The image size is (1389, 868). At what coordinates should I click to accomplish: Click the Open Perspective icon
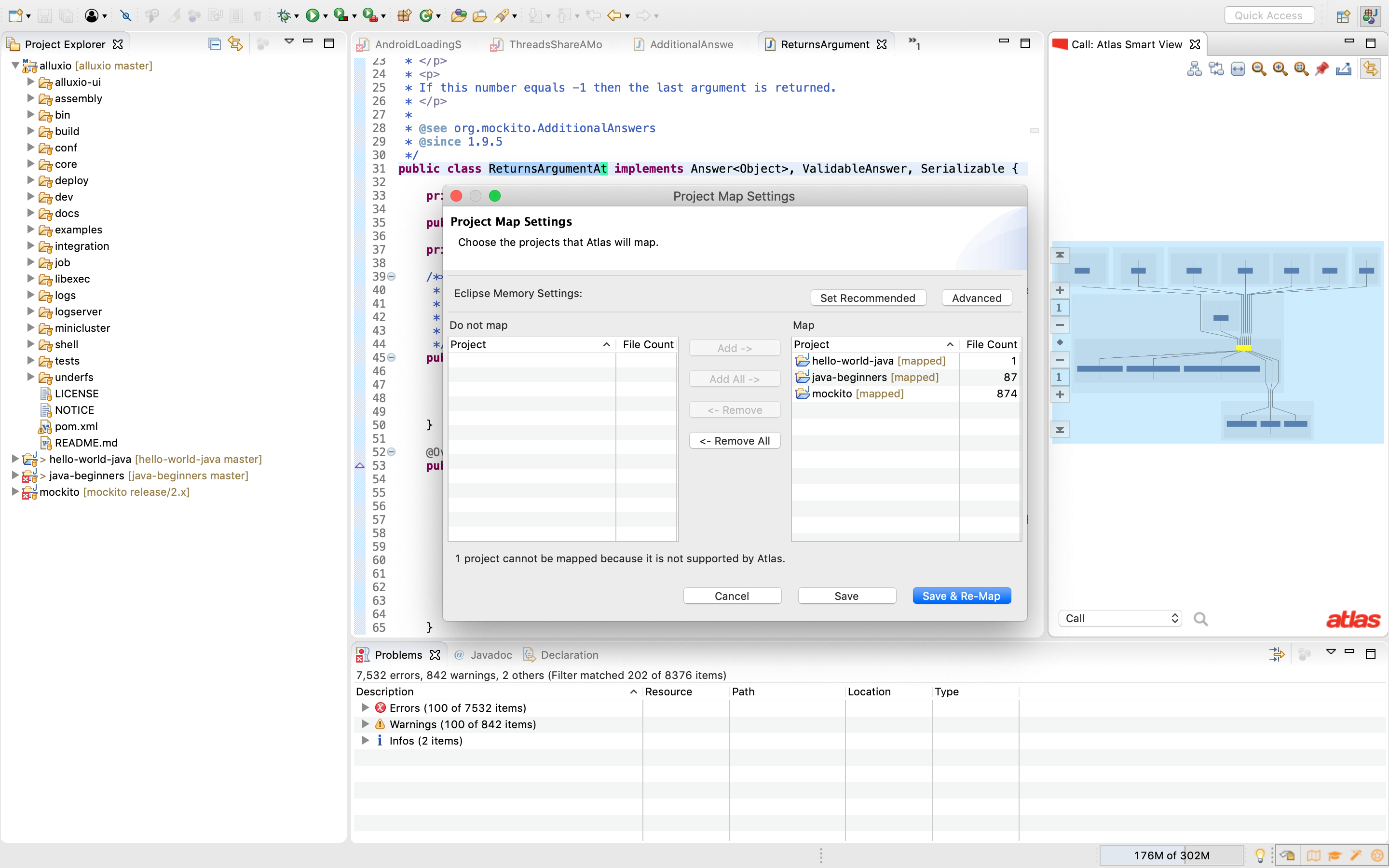1343,16
